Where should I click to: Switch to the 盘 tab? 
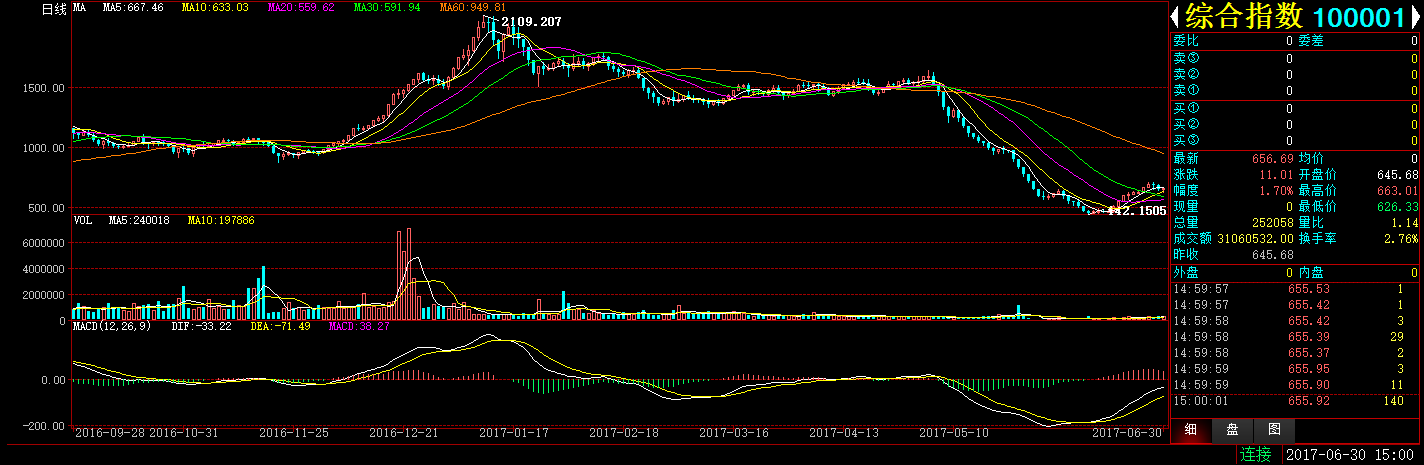coord(1232,429)
